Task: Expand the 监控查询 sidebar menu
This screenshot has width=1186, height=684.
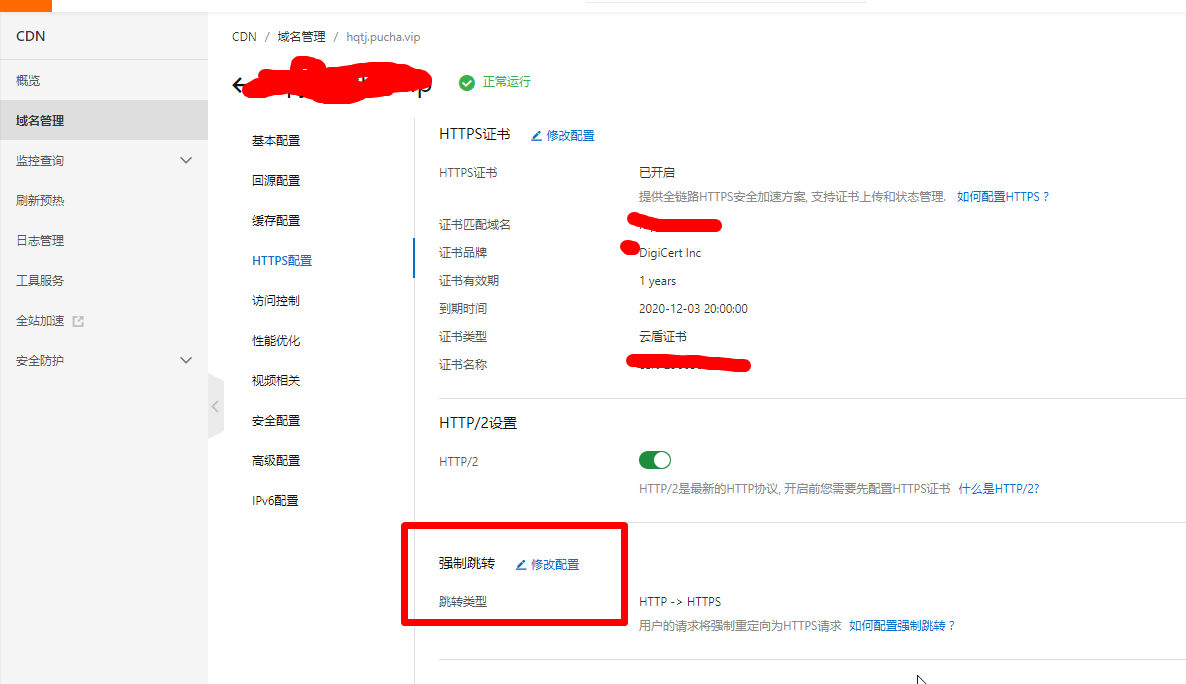Action: point(185,160)
